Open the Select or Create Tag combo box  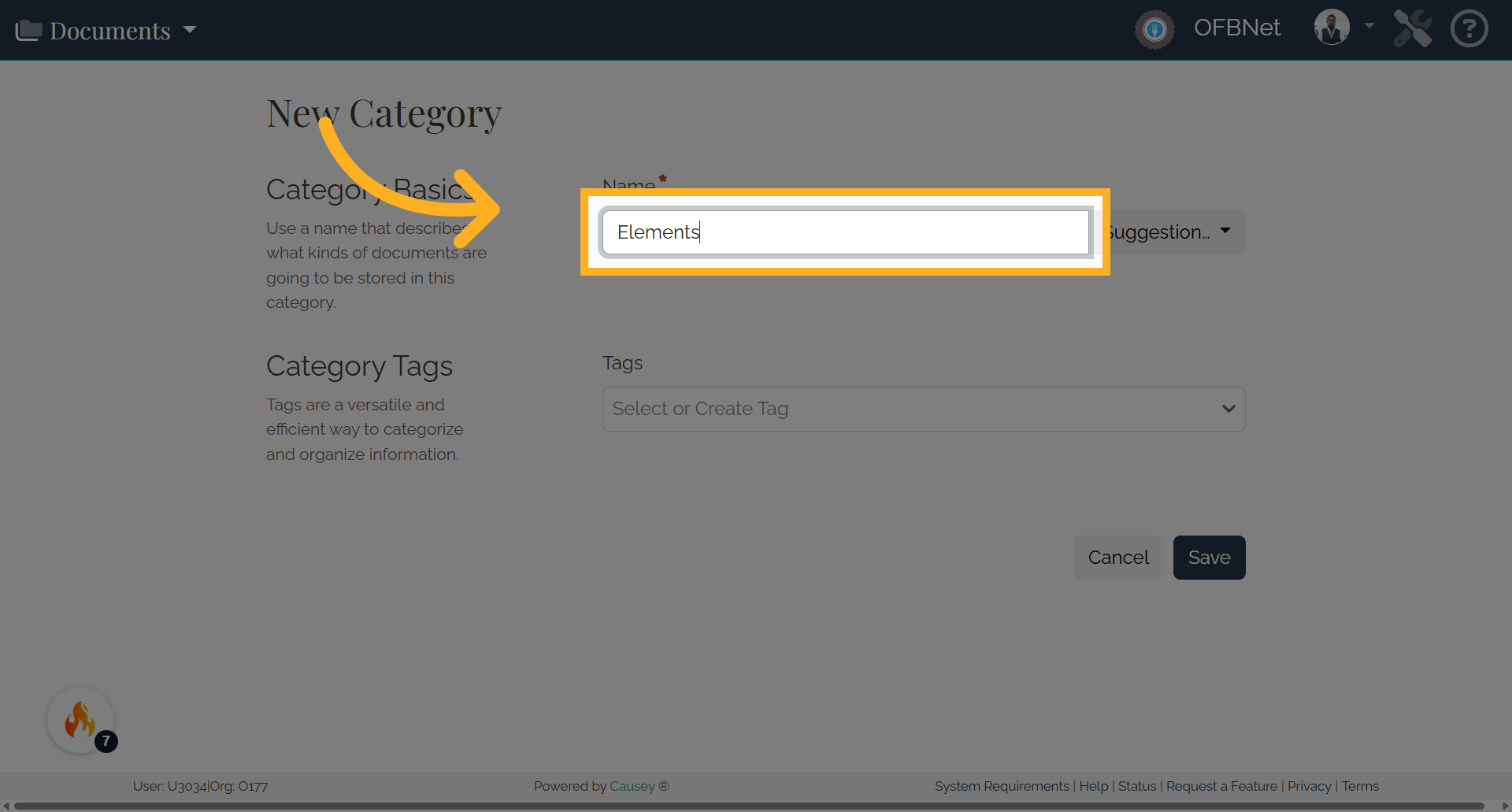[924, 409]
